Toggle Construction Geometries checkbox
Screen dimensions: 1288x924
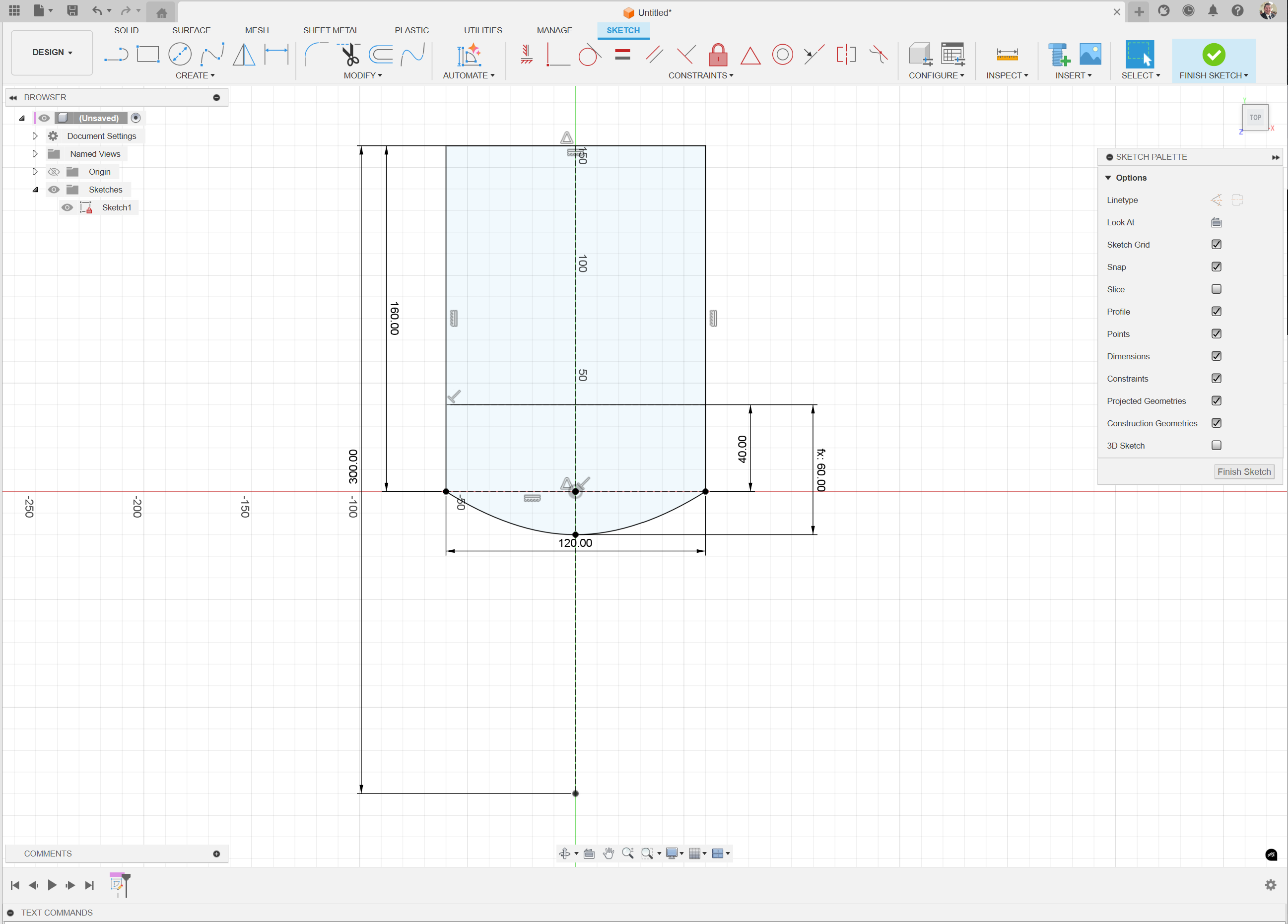(1217, 423)
